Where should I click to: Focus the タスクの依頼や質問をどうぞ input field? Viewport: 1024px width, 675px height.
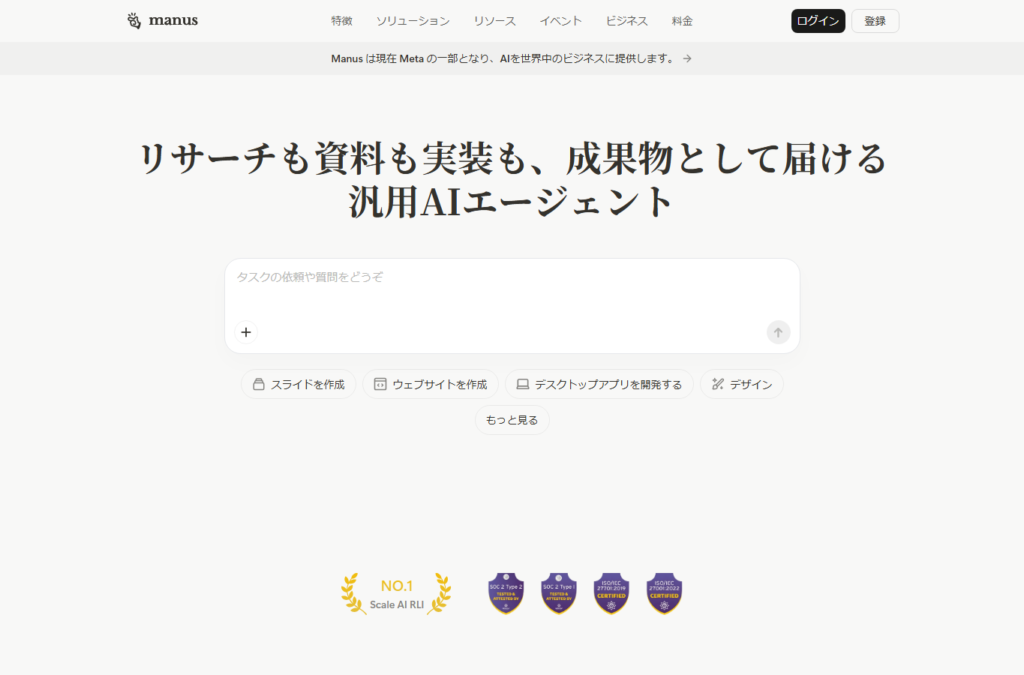coord(512,306)
